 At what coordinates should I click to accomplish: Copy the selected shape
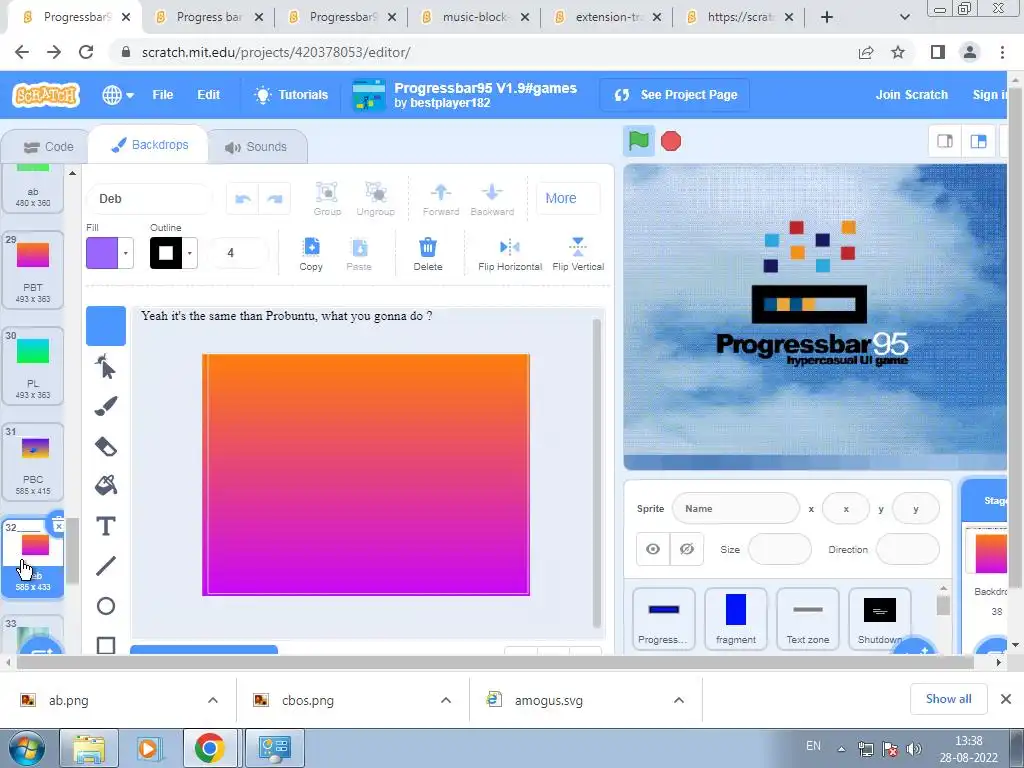[311, 253]
